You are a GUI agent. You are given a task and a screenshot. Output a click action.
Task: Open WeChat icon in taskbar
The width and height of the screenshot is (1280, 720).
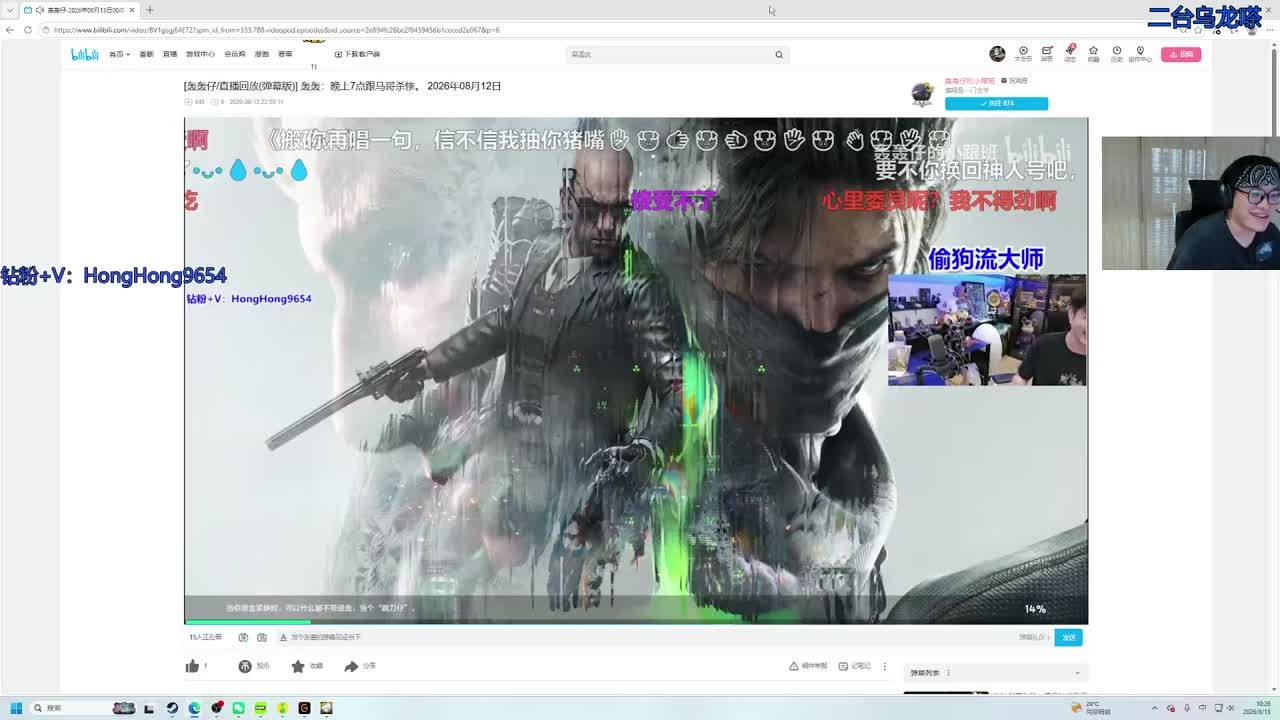click(x=238, y=708)
